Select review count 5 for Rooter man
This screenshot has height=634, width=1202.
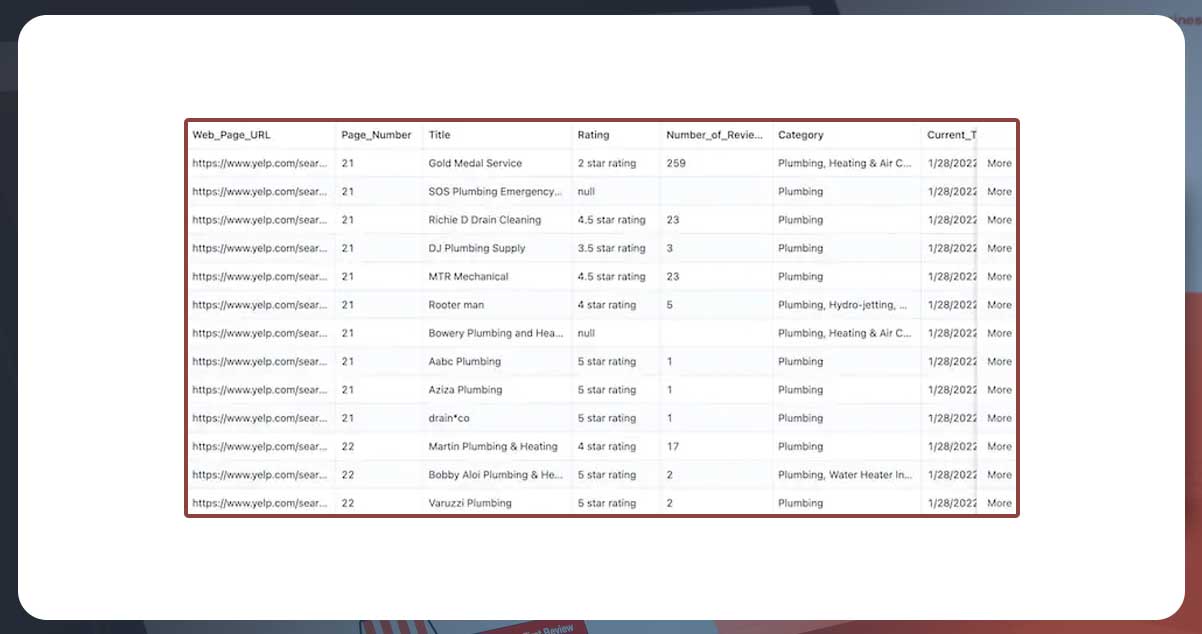pos(670,305)
